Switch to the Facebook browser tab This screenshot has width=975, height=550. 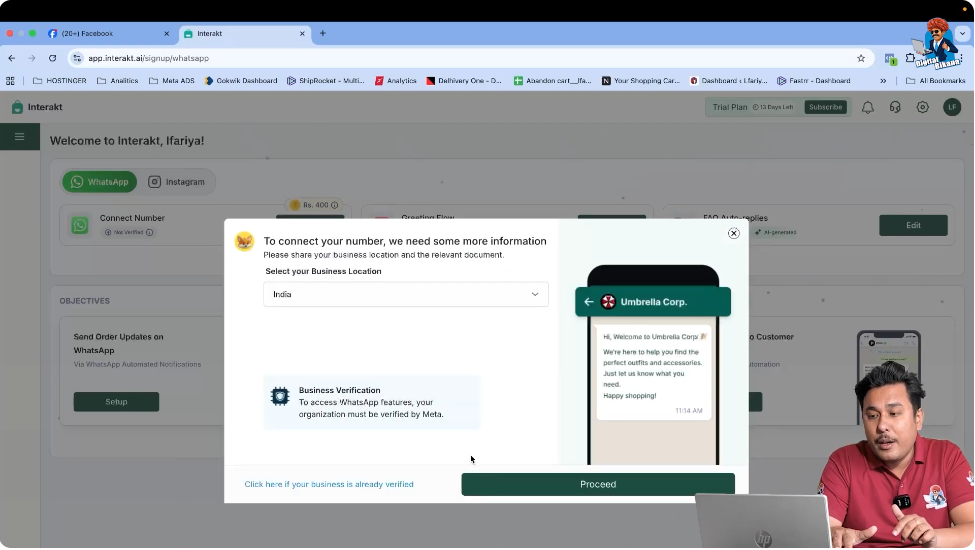pos(109,34)
